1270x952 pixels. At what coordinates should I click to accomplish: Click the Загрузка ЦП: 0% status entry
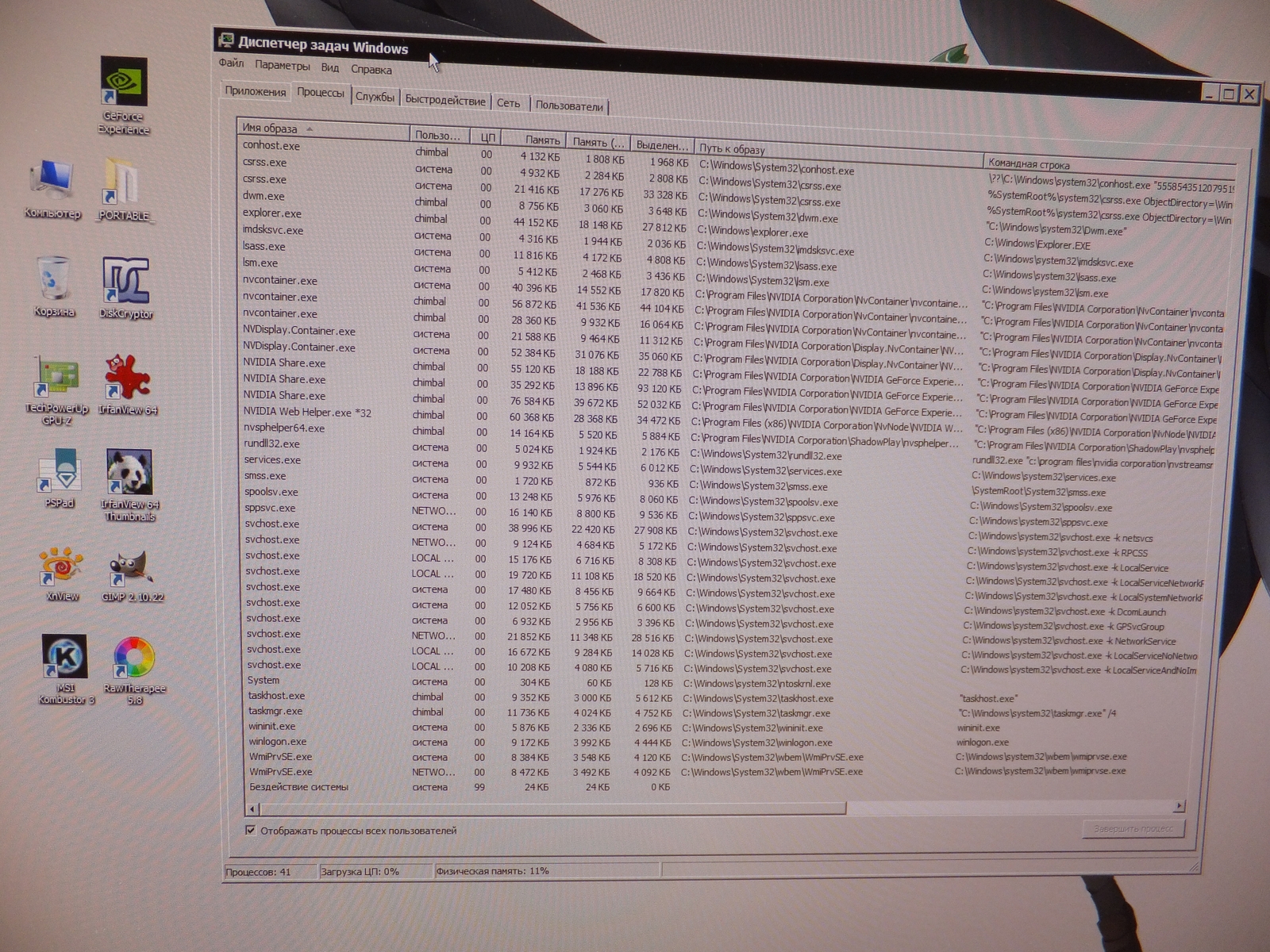(x=360, y=872)
